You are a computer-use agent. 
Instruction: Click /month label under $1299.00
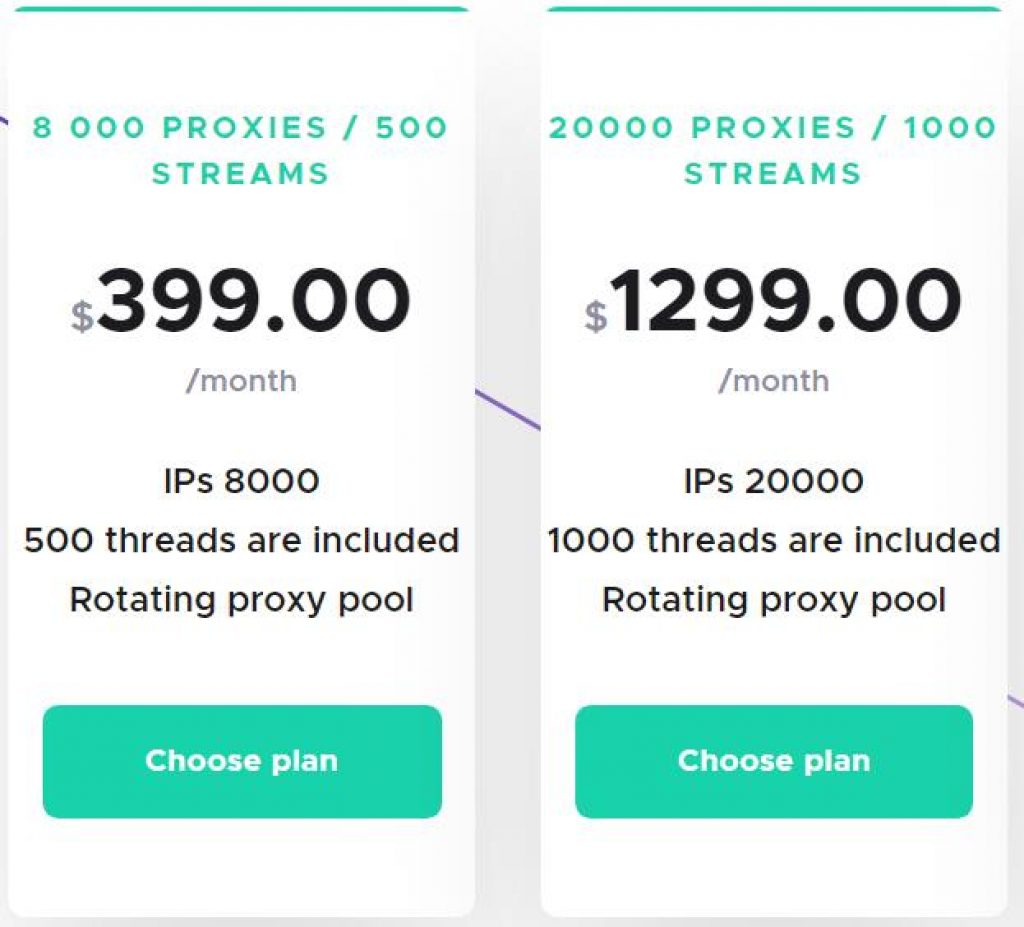coord(774,381)
